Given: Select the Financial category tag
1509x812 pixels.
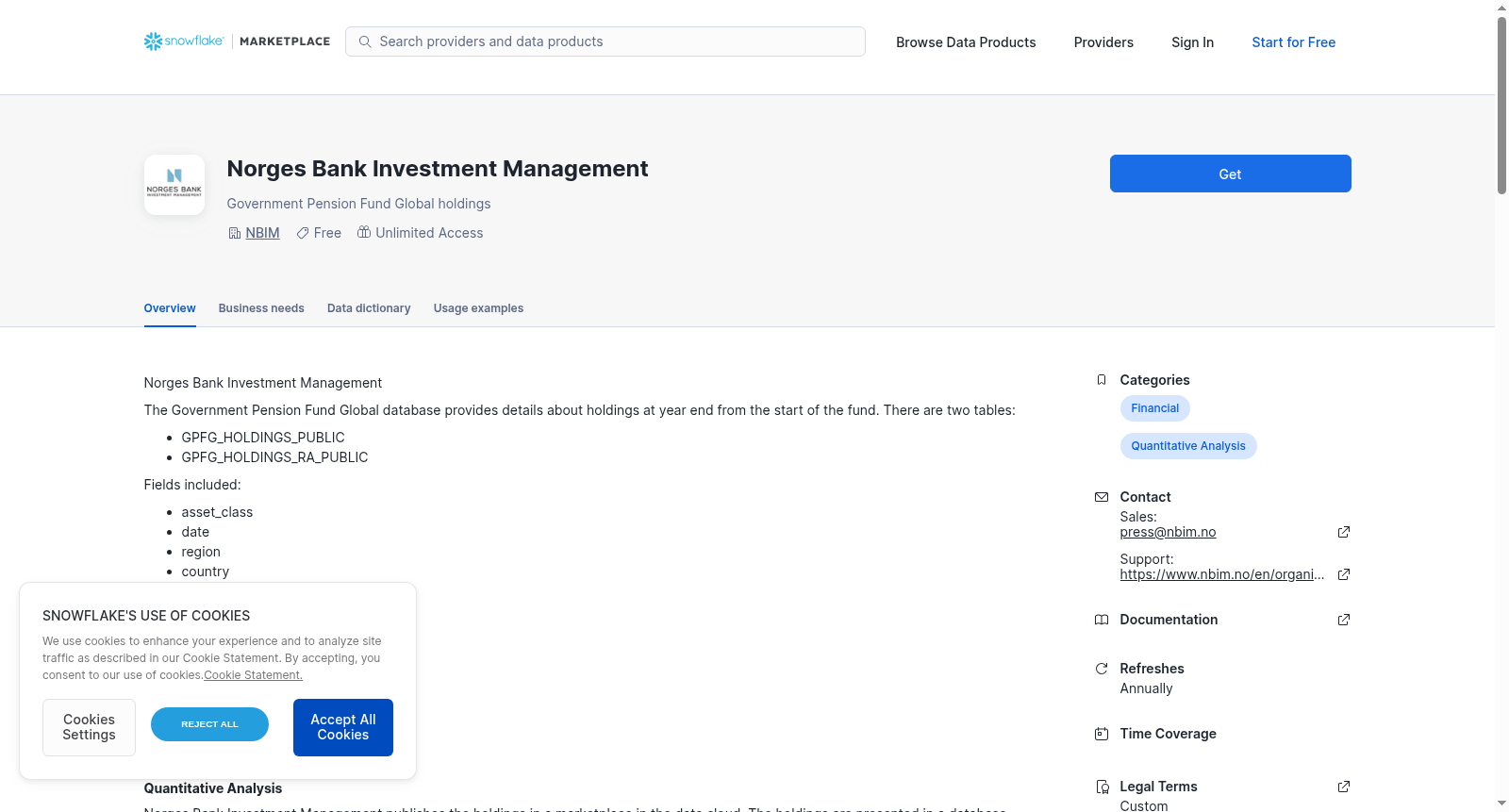Looking at the screenshot, I should 1154,408.
